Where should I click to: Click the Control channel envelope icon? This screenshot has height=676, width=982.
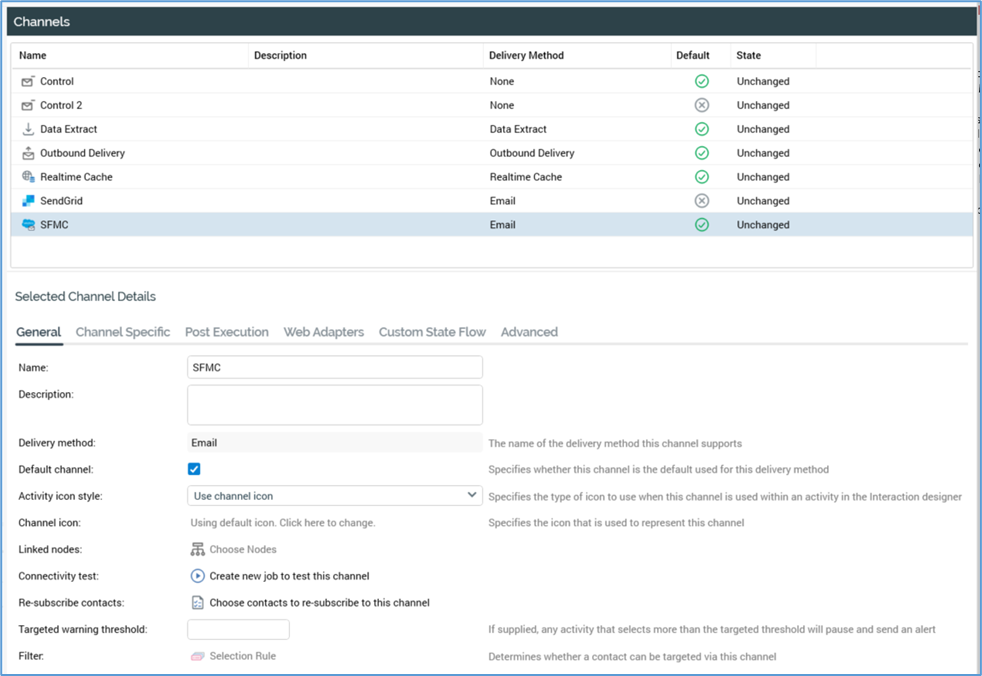tap(28, 82)
